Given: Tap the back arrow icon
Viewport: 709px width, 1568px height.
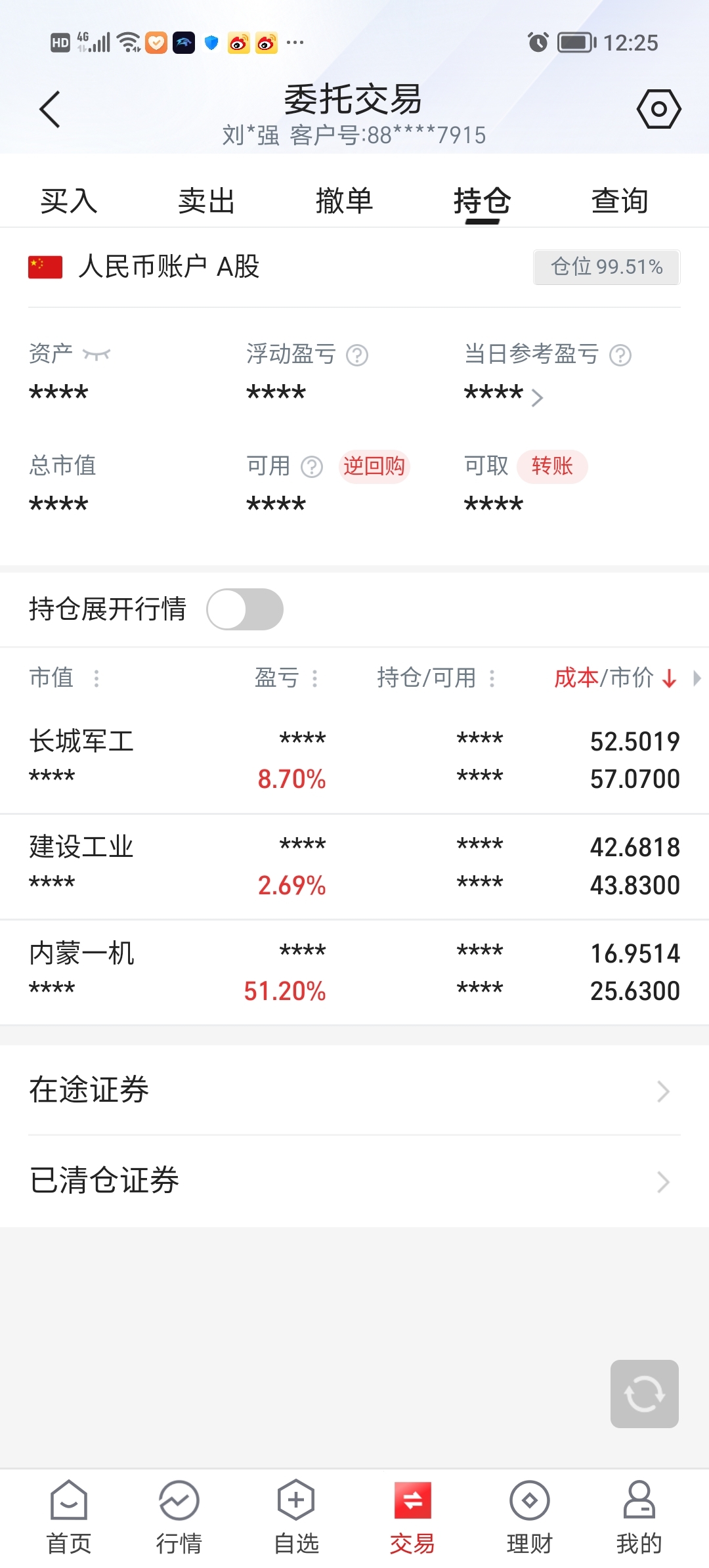Looking at the screenshot, I should pos(50,109).
